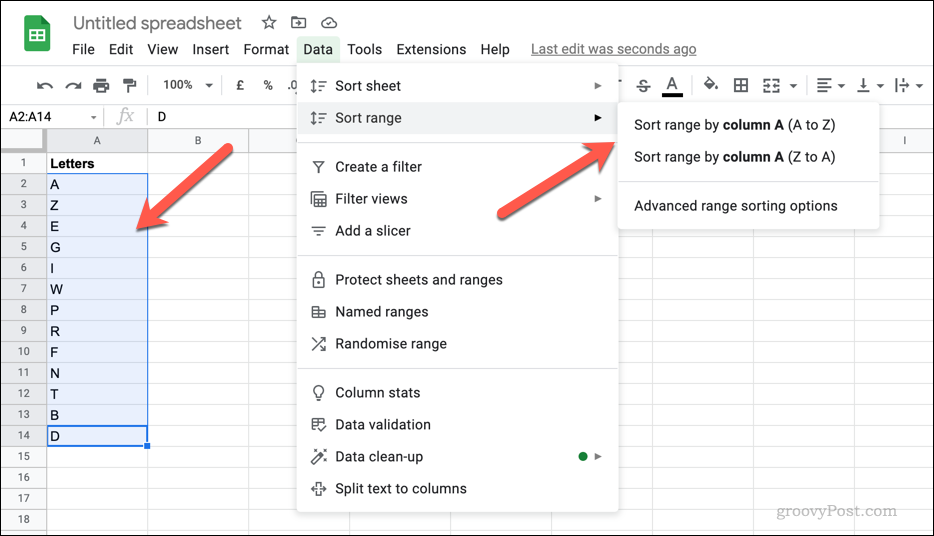Toggle strikethrough formatting

click(x=643, y=86)
